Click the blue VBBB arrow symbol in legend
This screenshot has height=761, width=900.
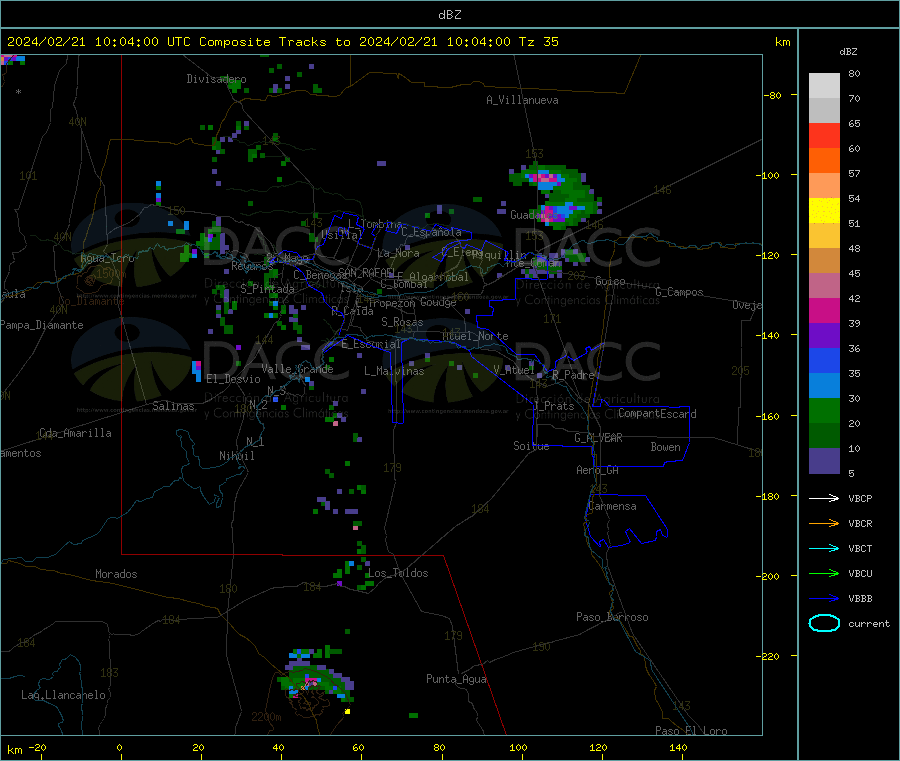tap(824, 599)
